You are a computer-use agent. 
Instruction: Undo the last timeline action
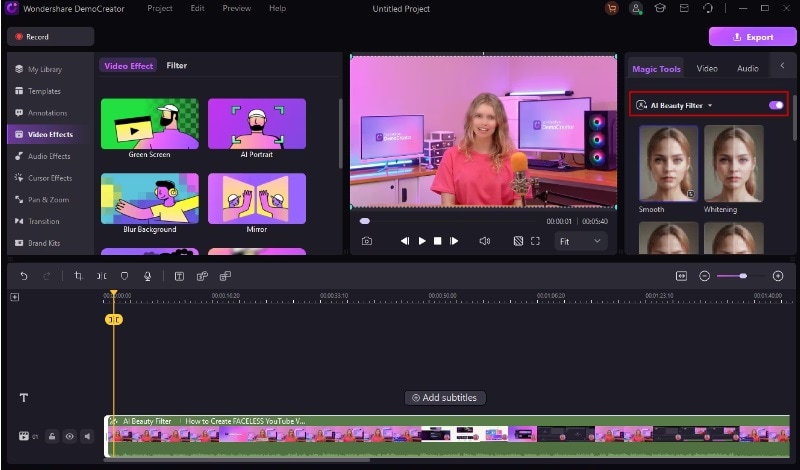24,276
